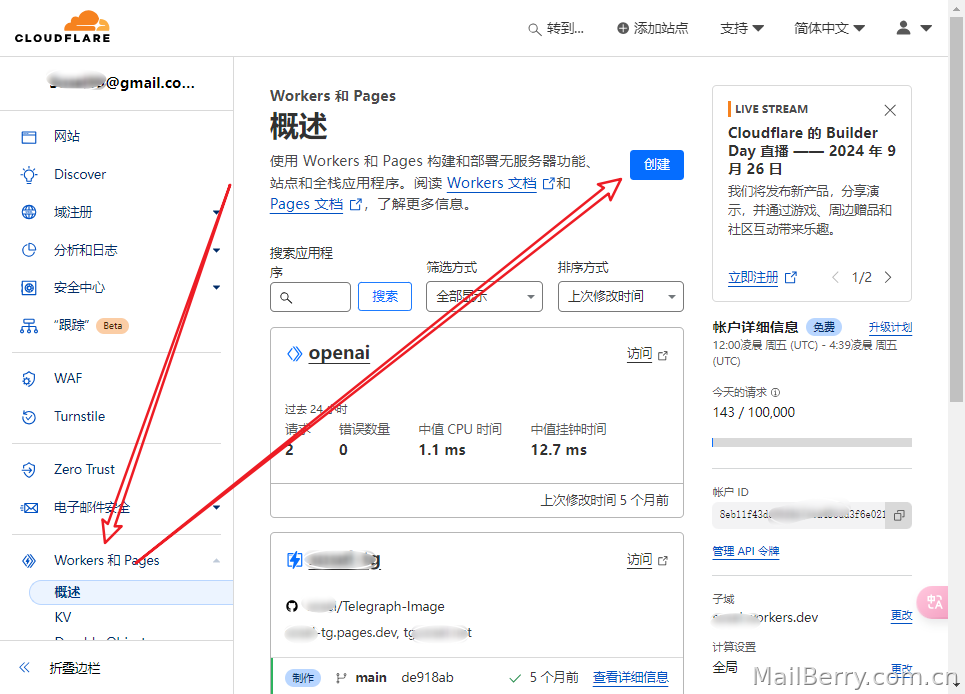This screenshot has width=965, height=694.
Task: Open 网站 in the sidebar
Action: tap(67, 137)
